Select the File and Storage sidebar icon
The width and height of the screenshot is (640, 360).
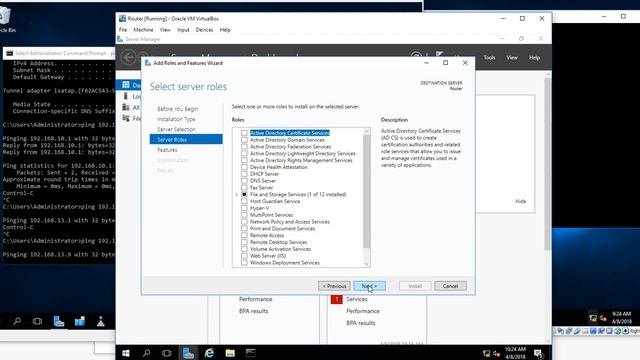(126, 118)
